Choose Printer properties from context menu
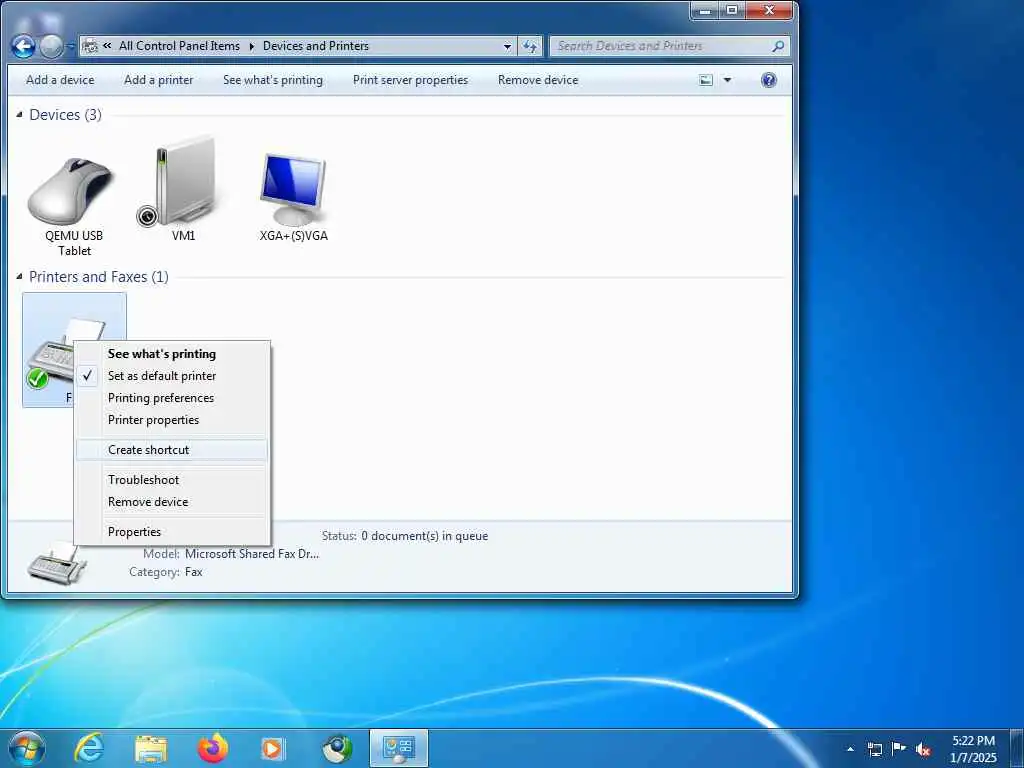The height and width of the screenshot is (768, 1024). coord(171,420)
